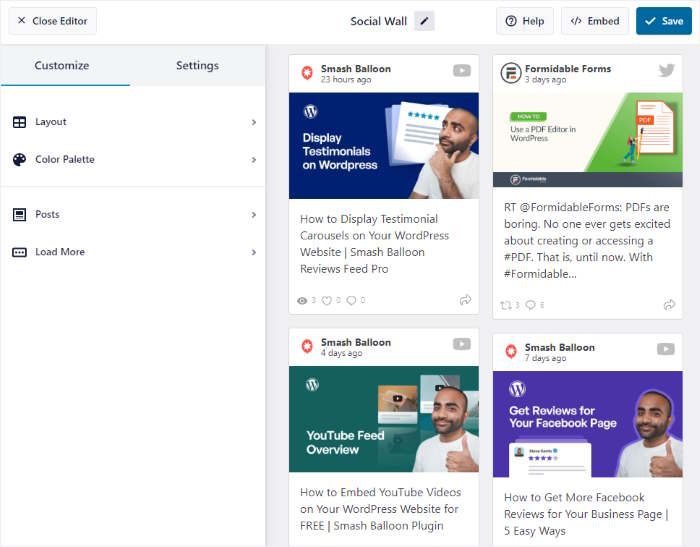Click the Formidable Forms author name
Screen dimensions: 700x547
(568, 69)
